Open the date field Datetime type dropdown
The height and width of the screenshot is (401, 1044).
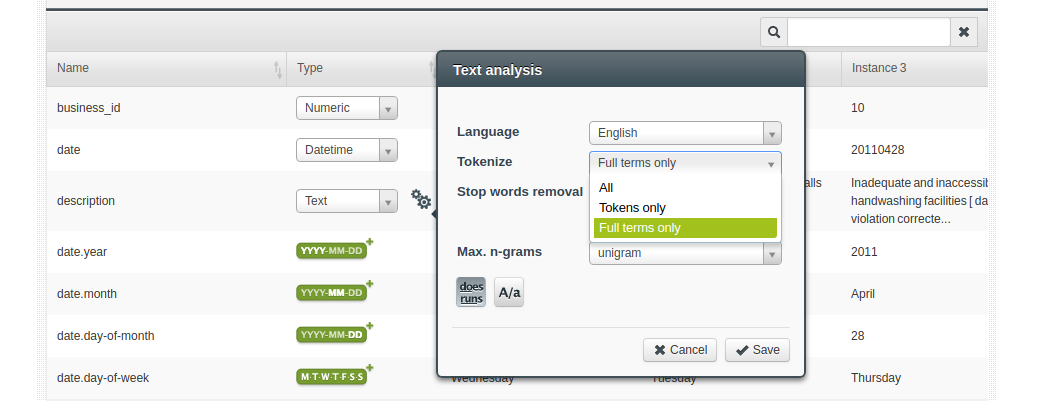347,150
